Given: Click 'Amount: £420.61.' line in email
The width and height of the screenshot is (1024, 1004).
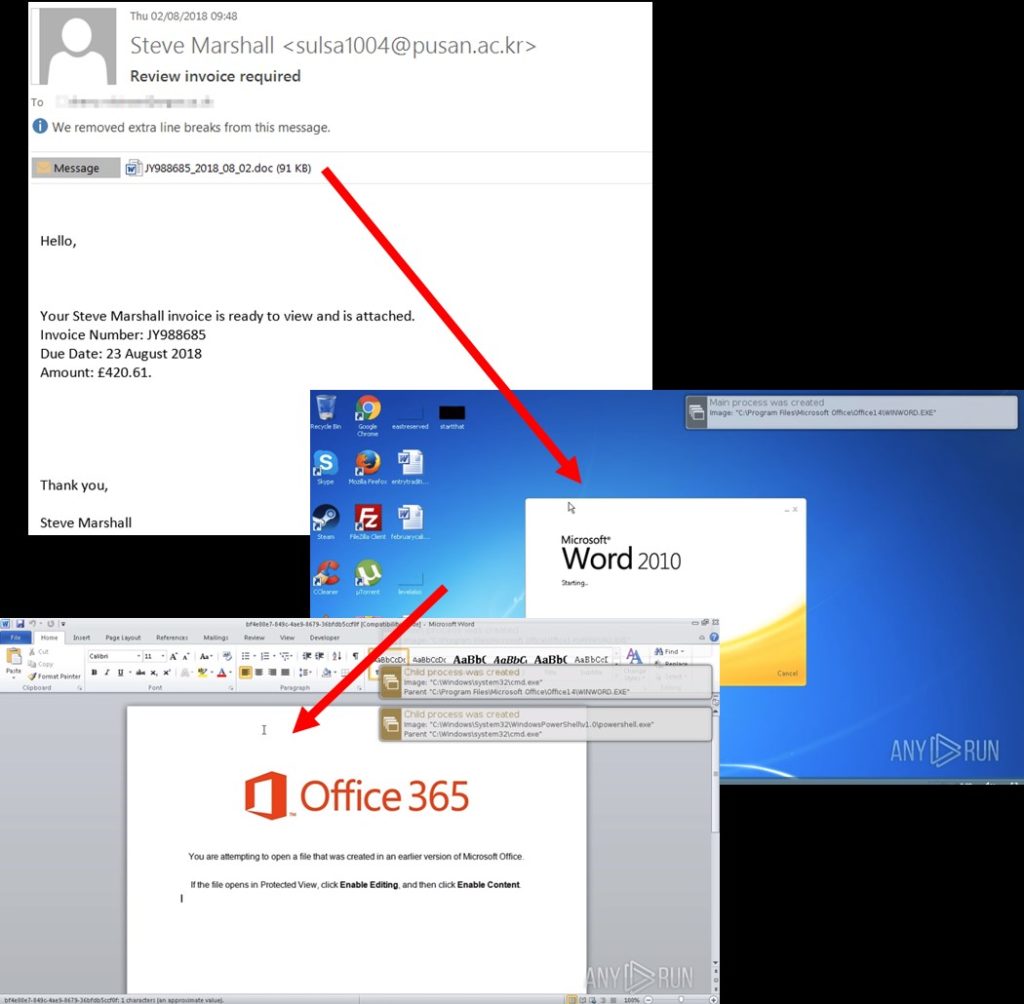Looking at the screenshot, I should click(95, 372).
